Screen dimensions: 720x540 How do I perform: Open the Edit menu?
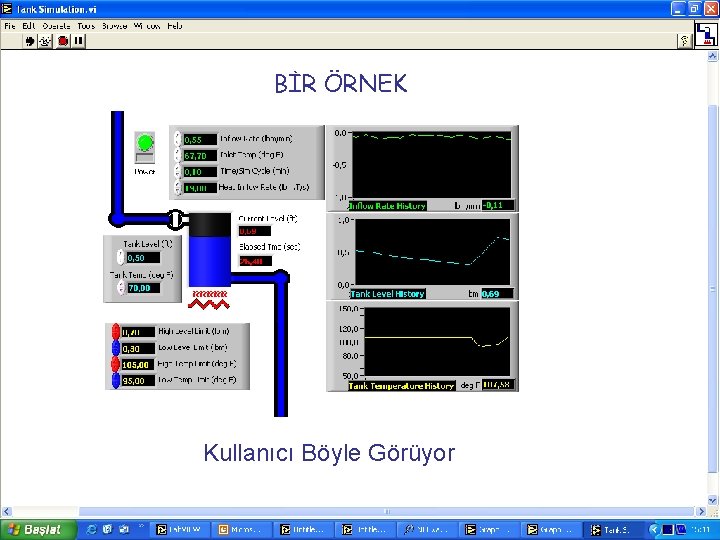pyautogui.click(x=28, y=26)
